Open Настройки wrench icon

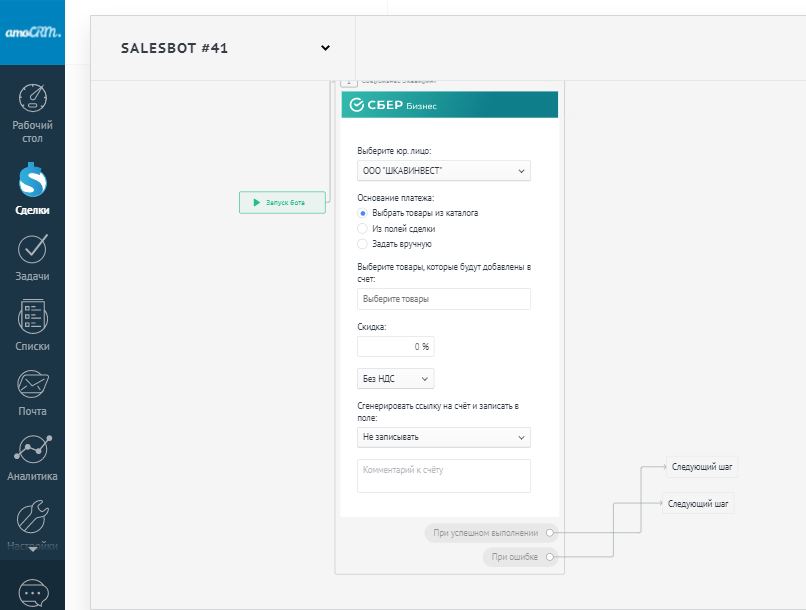32,516
